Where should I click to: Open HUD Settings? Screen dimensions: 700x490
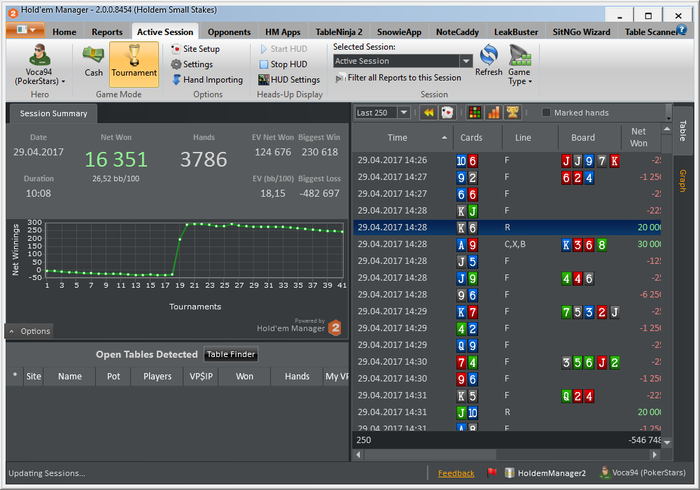coord(289,80)
